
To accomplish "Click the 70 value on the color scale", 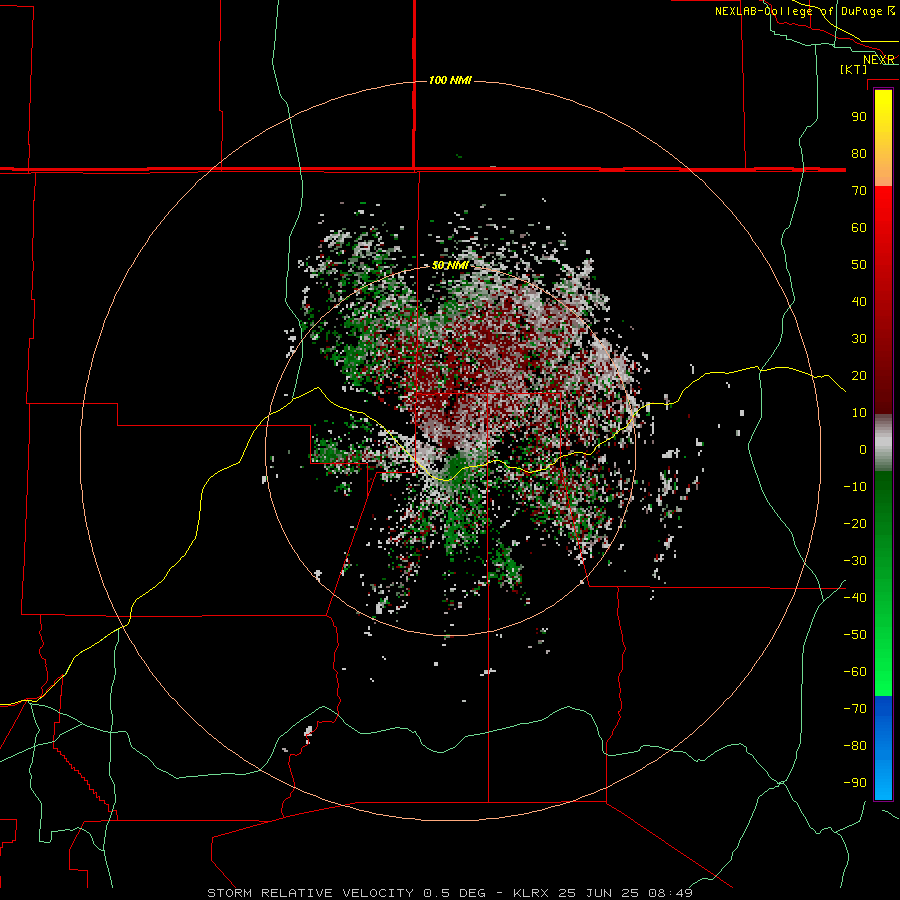I will 859,191.
